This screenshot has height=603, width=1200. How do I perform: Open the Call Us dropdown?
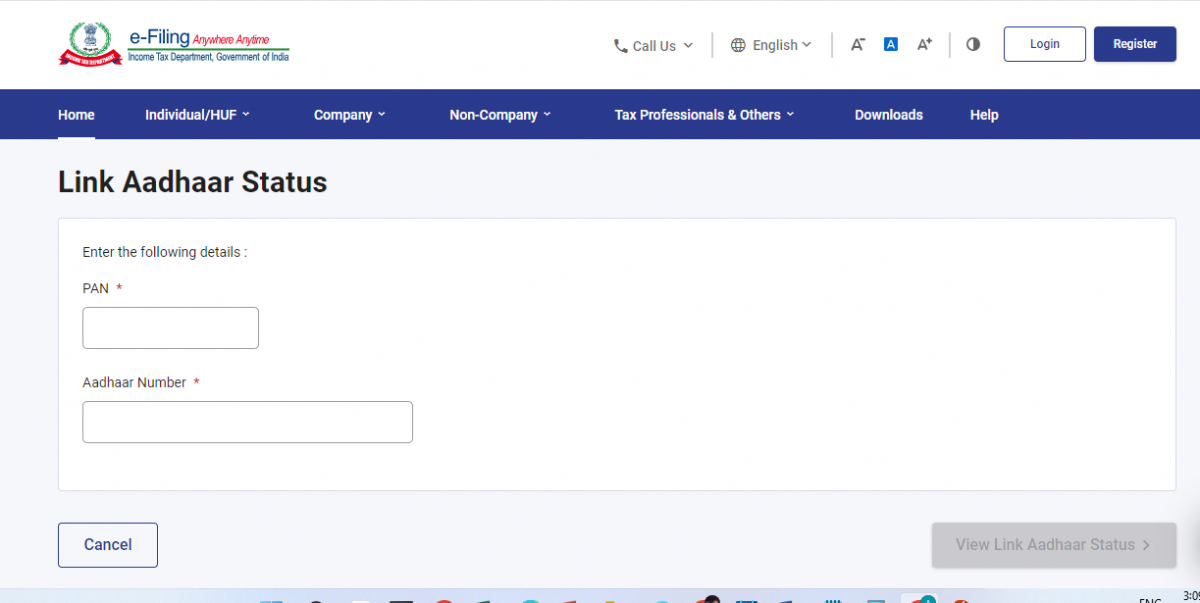coord(655,45)
